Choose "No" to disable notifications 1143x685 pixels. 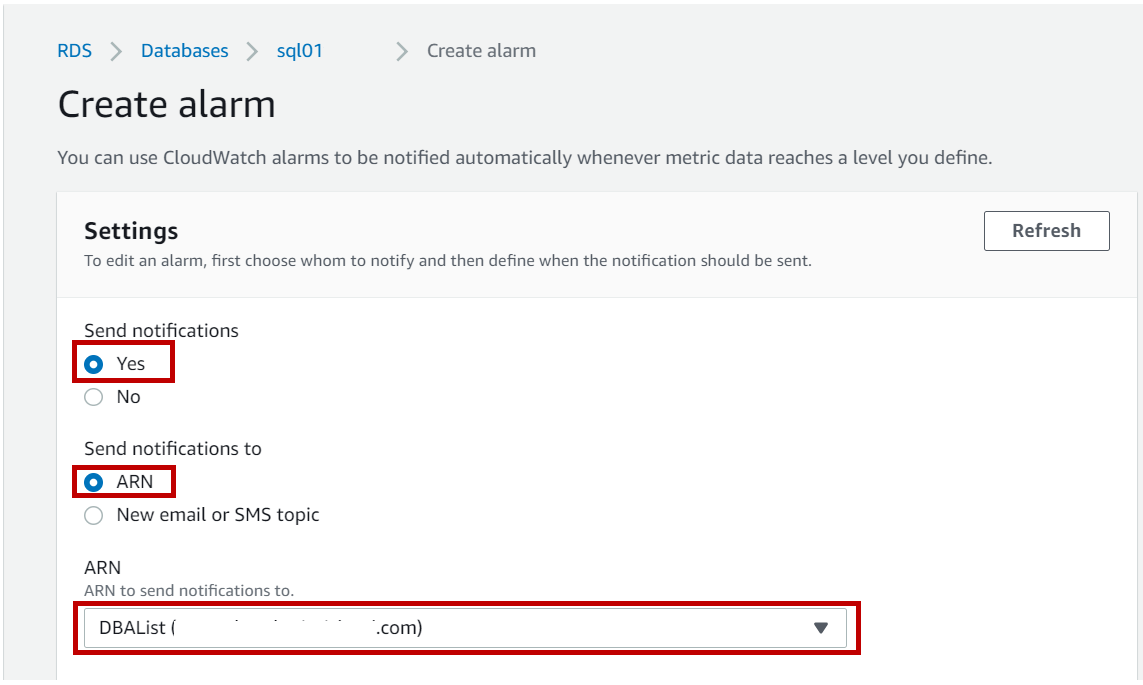(x=94, y=396)
